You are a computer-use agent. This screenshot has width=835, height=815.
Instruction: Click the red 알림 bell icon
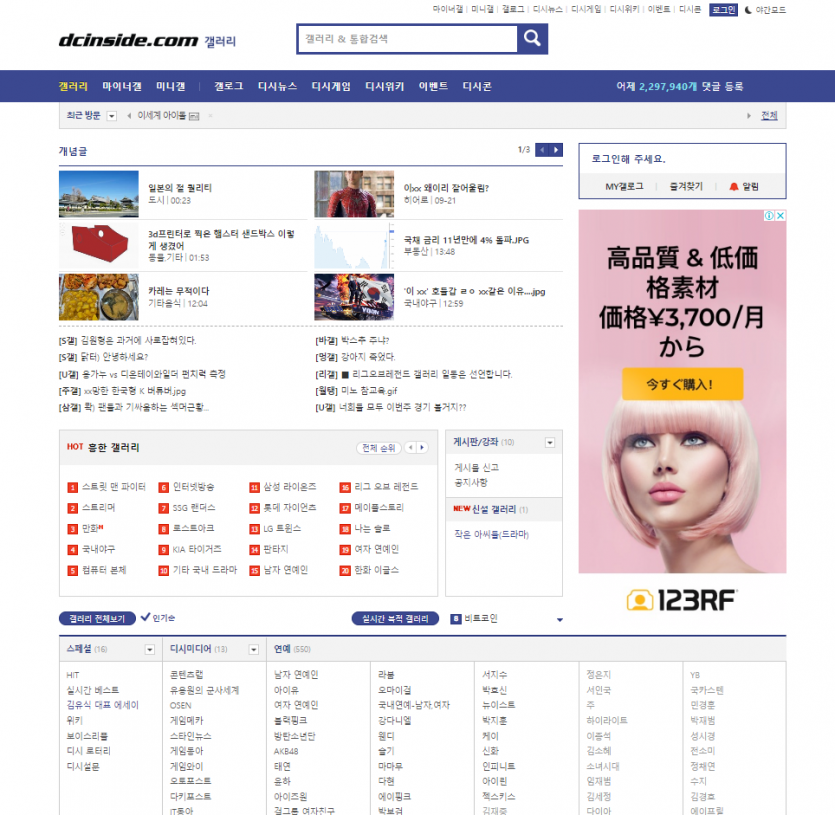(734, 187)
